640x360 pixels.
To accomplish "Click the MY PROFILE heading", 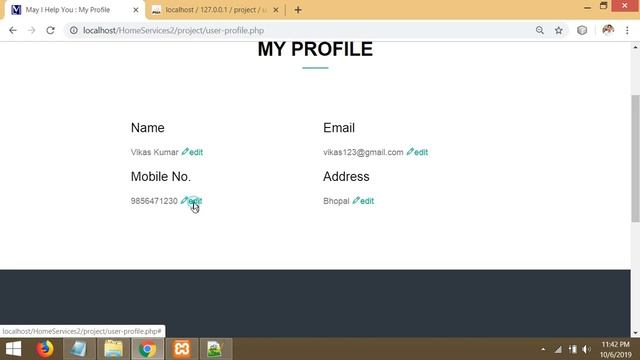I will coord(315,49).
